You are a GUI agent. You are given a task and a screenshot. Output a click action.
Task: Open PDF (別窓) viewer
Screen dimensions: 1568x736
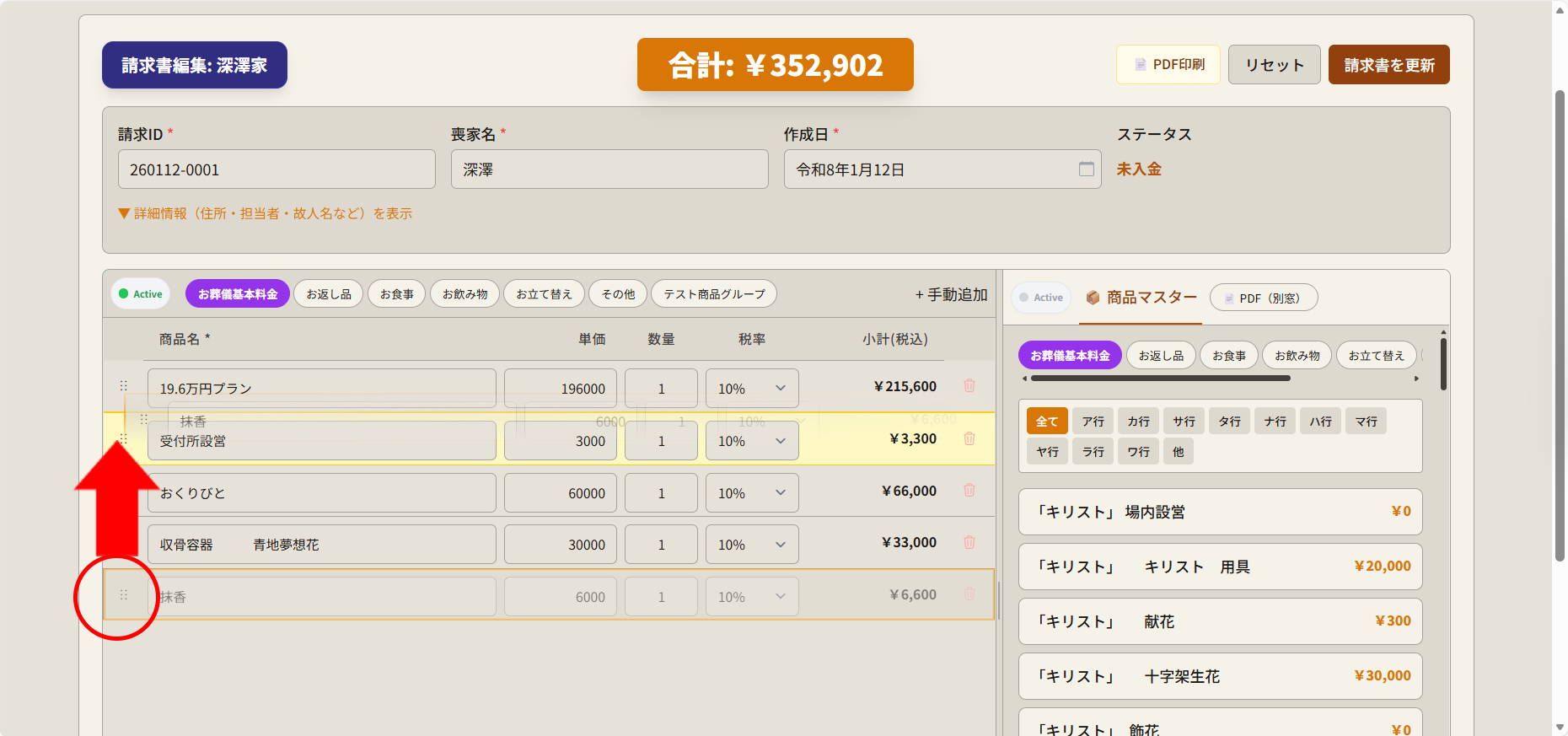(1263, 298)
